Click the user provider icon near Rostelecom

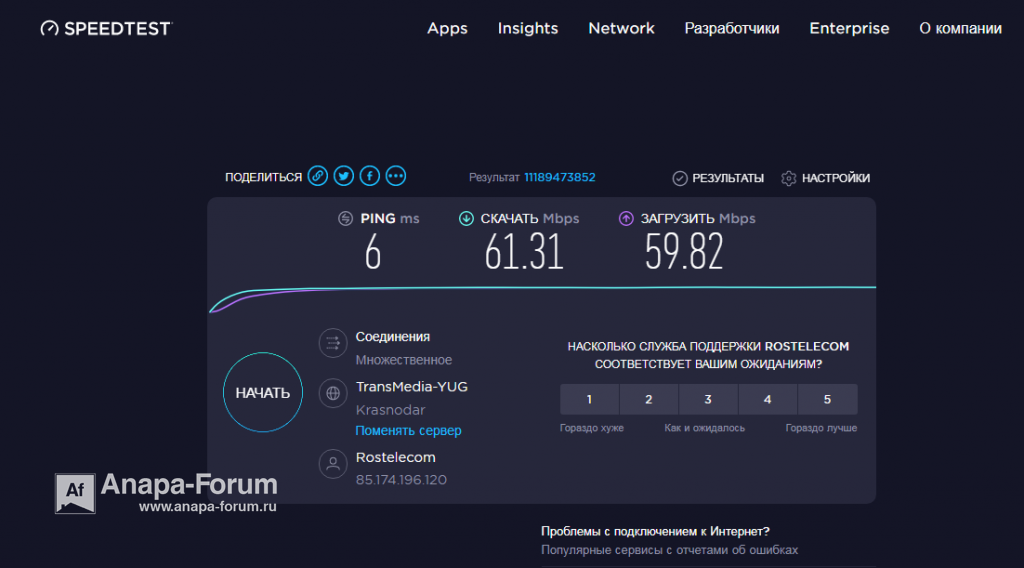coord(333,464)
